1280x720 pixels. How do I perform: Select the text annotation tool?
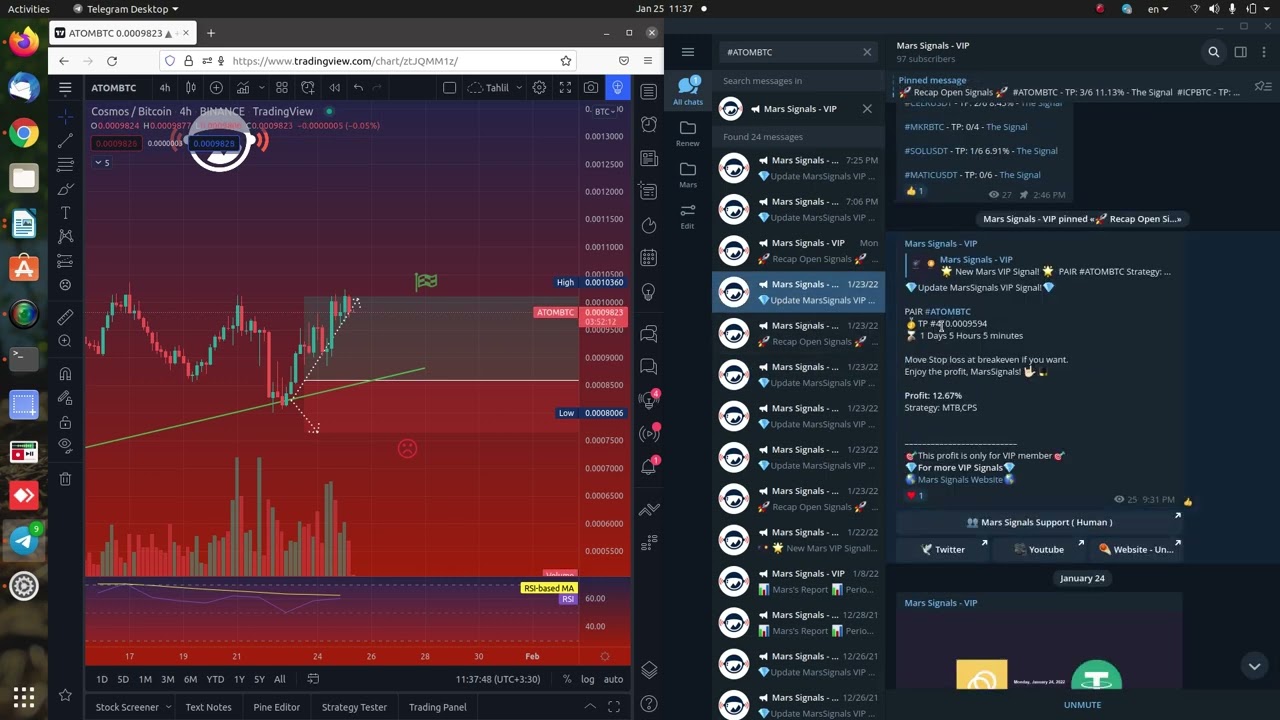click(x=65, y=213)
